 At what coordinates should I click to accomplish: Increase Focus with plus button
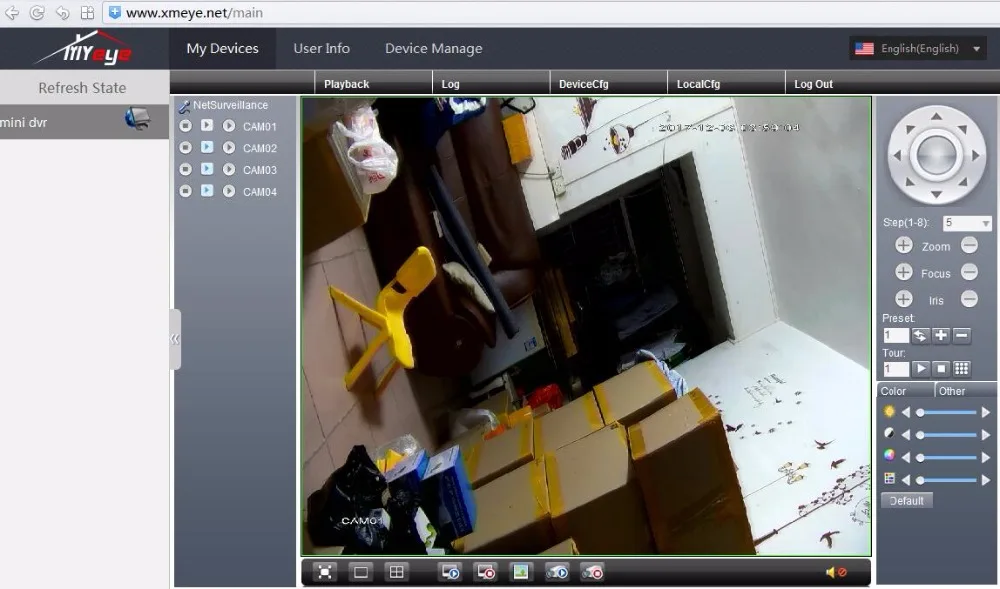click(x=903, y=272)
